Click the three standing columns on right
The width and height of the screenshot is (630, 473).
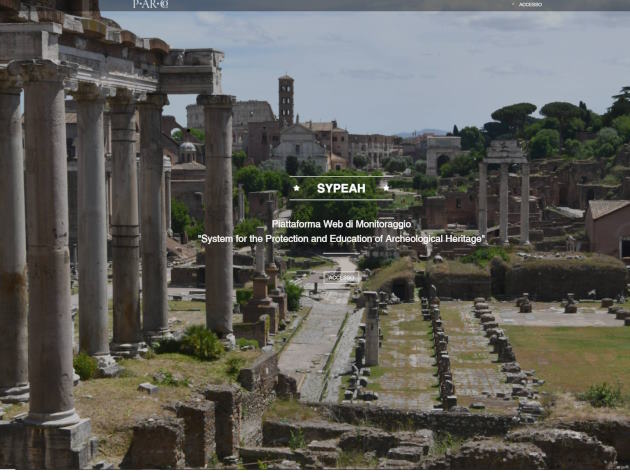(504, 193)
